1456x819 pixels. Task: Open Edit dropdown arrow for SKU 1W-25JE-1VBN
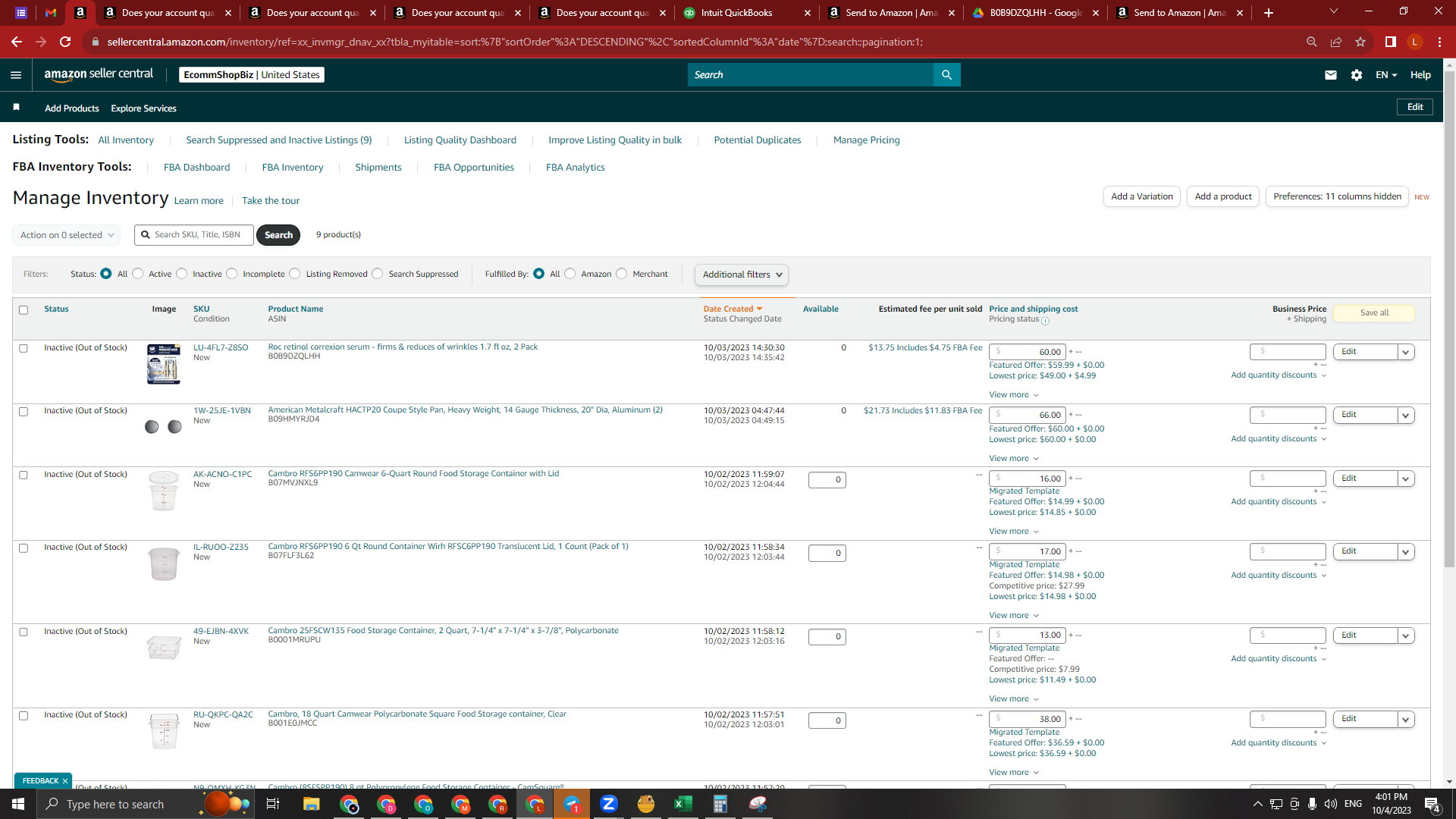point(1406,416)
